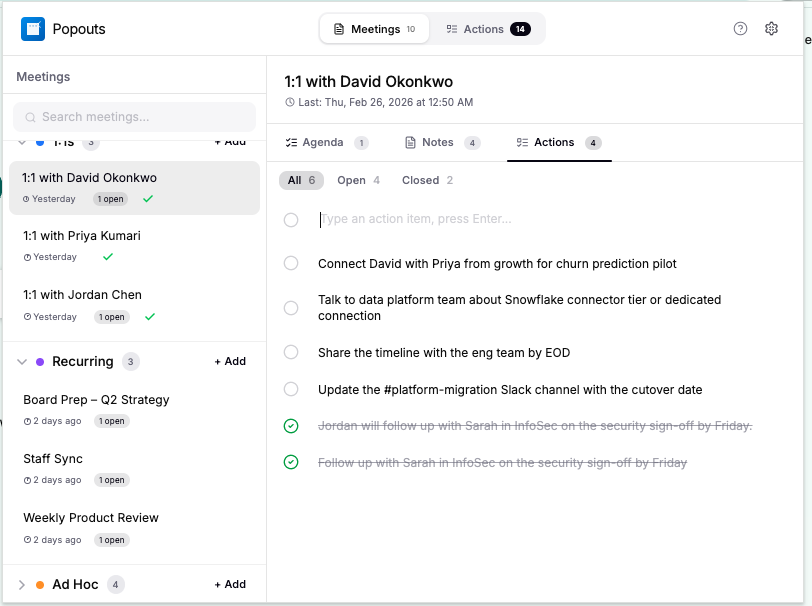Collapse the 1:1s section
Screen dimensions: 812x606
22,141
